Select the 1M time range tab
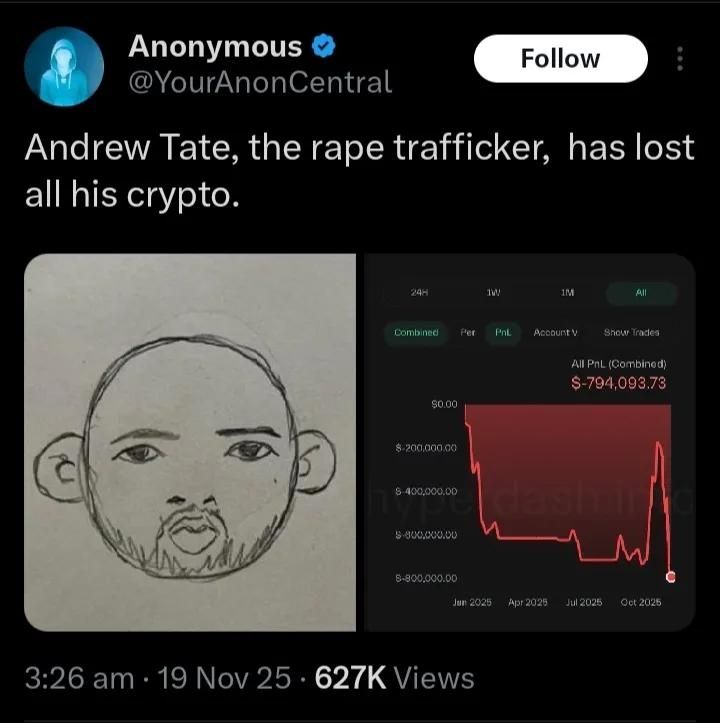720x723 pixels. (x=567, y=292)
